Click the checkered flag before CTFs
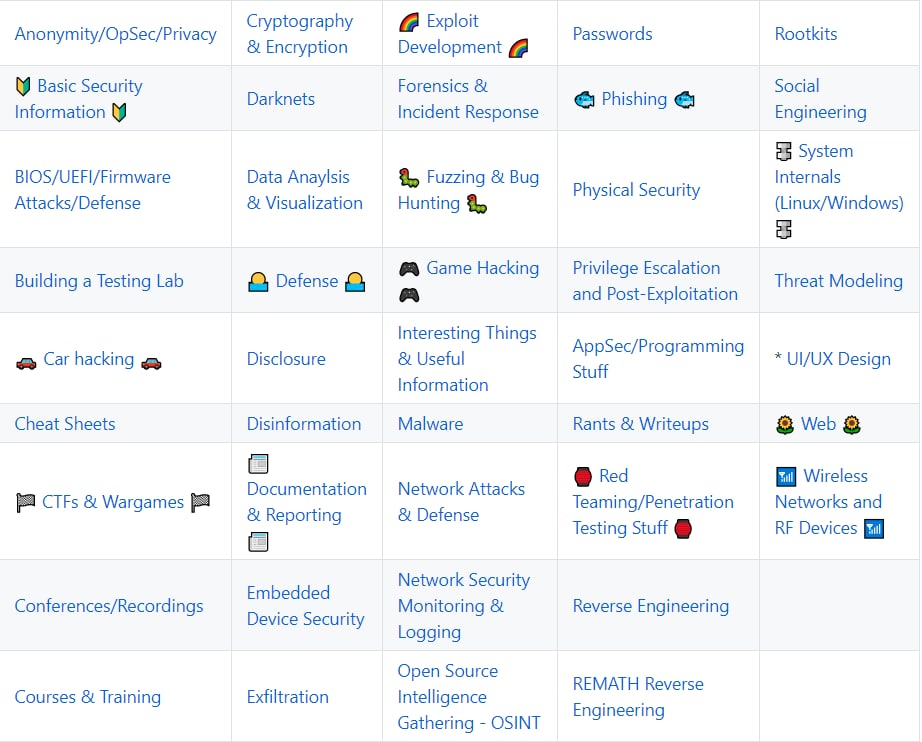Viewport: 922px width, 742px height. click(25, 503)
